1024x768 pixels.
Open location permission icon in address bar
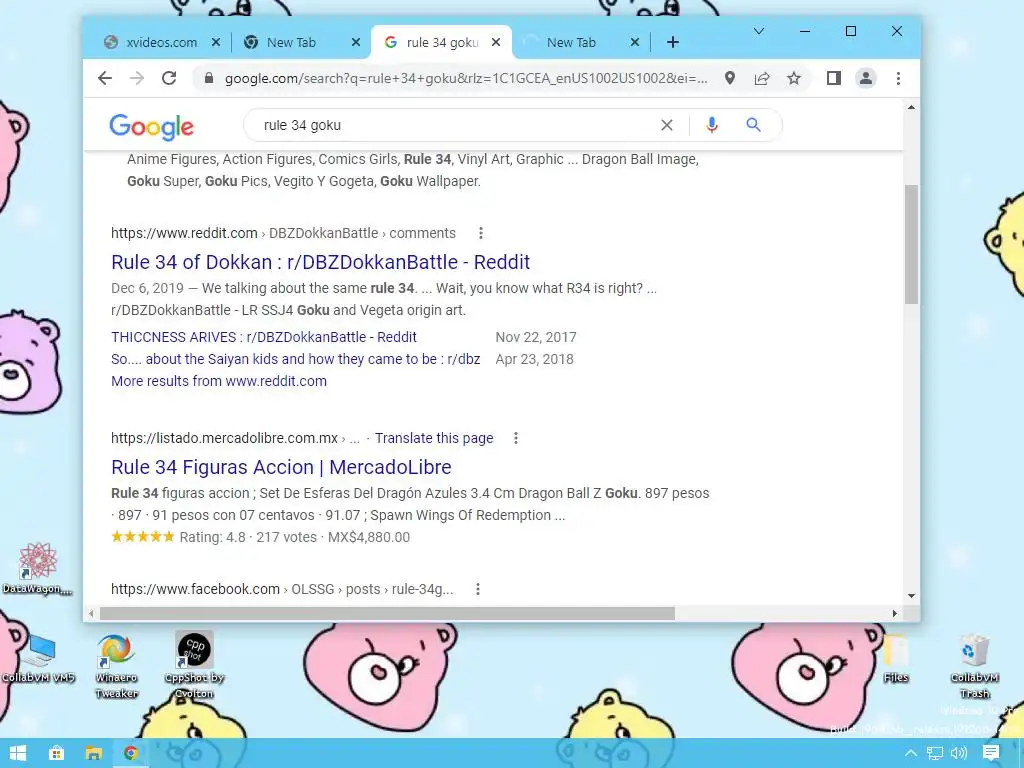730,78
